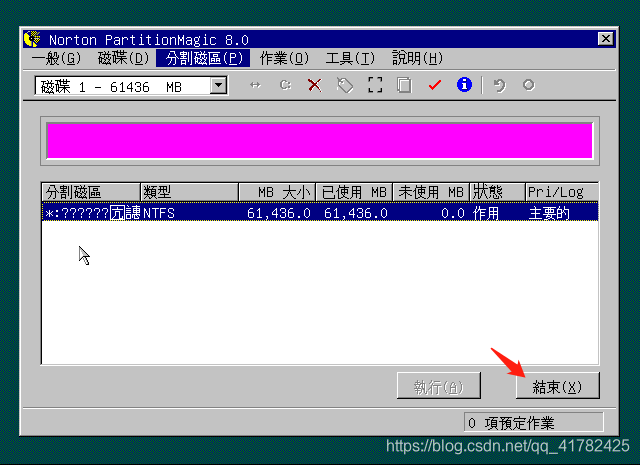Click the 結束(X) exit button

558,385
